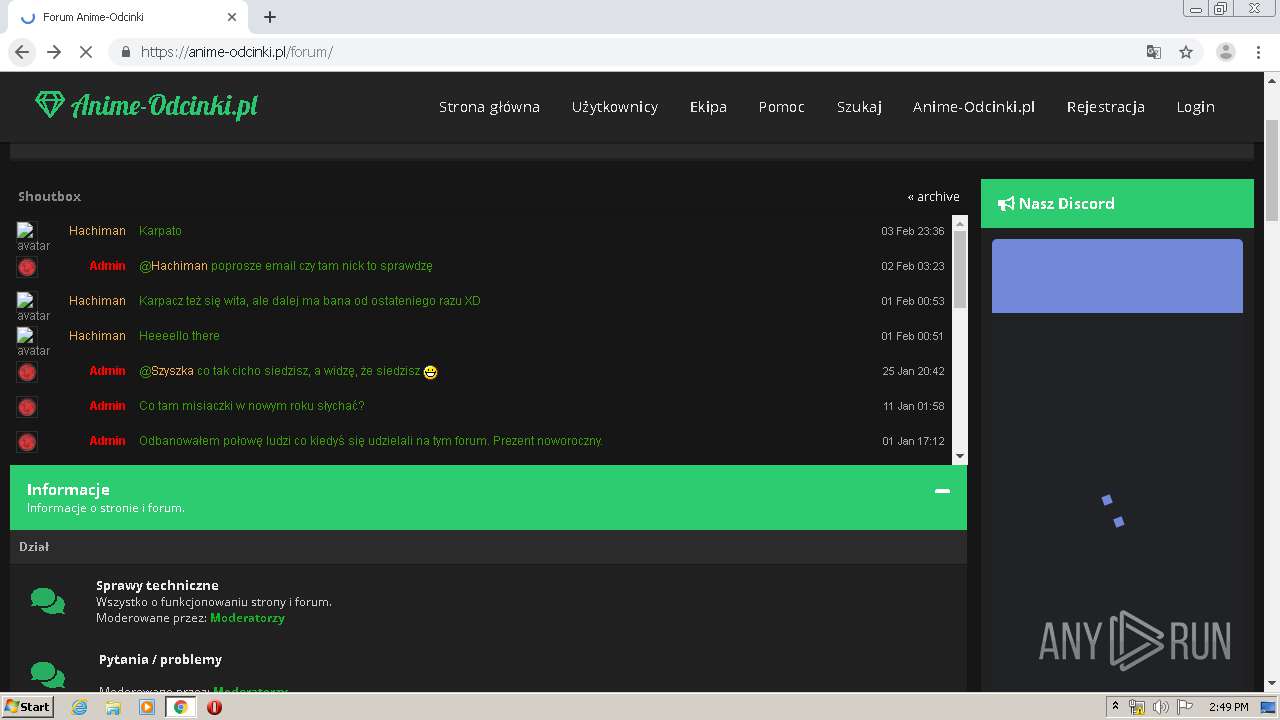This screenshot has height=720, width=1280.
Task: Click Anime-Odcinki.pl in the top navigation
Action: pyautogui.click(x=973, y=107)
